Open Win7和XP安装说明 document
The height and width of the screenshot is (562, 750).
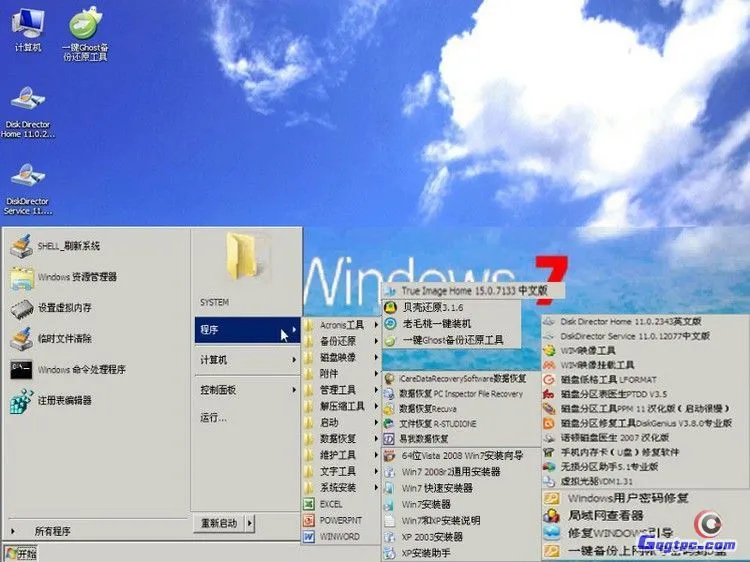point(461,520)
